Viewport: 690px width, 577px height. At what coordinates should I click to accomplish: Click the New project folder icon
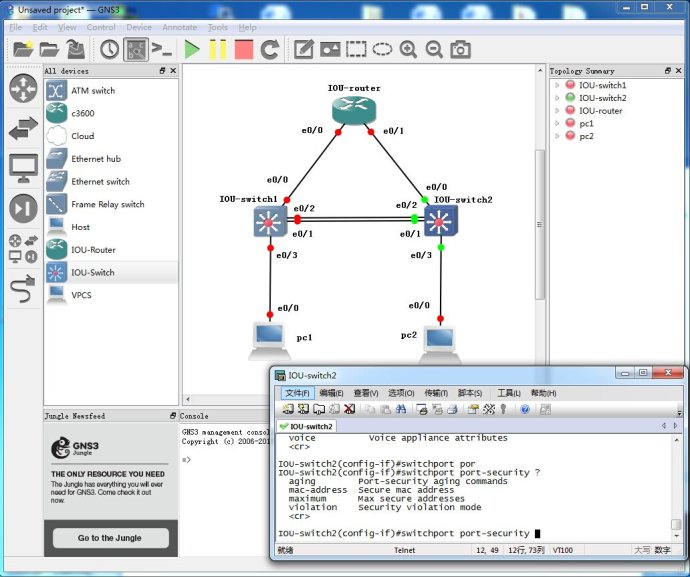point(23,49)
